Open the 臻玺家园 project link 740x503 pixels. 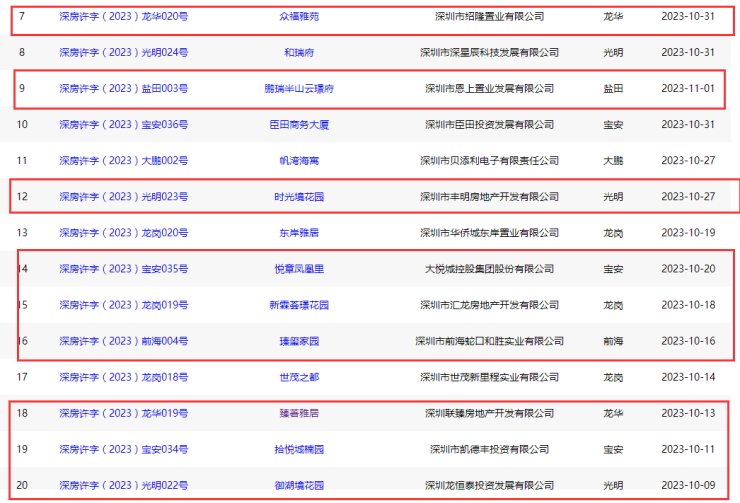299,341
